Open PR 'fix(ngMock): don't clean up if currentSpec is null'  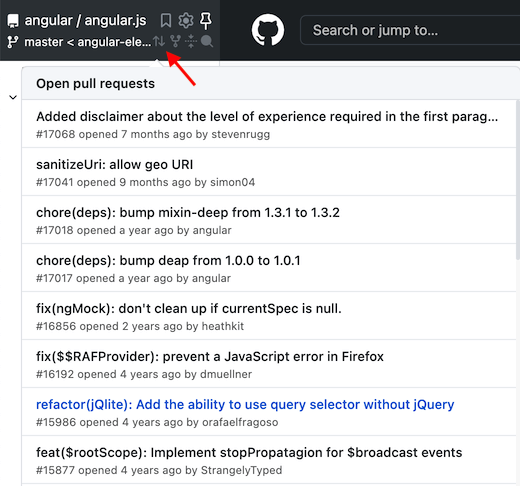pyautogui.click(x=189, y=309)
